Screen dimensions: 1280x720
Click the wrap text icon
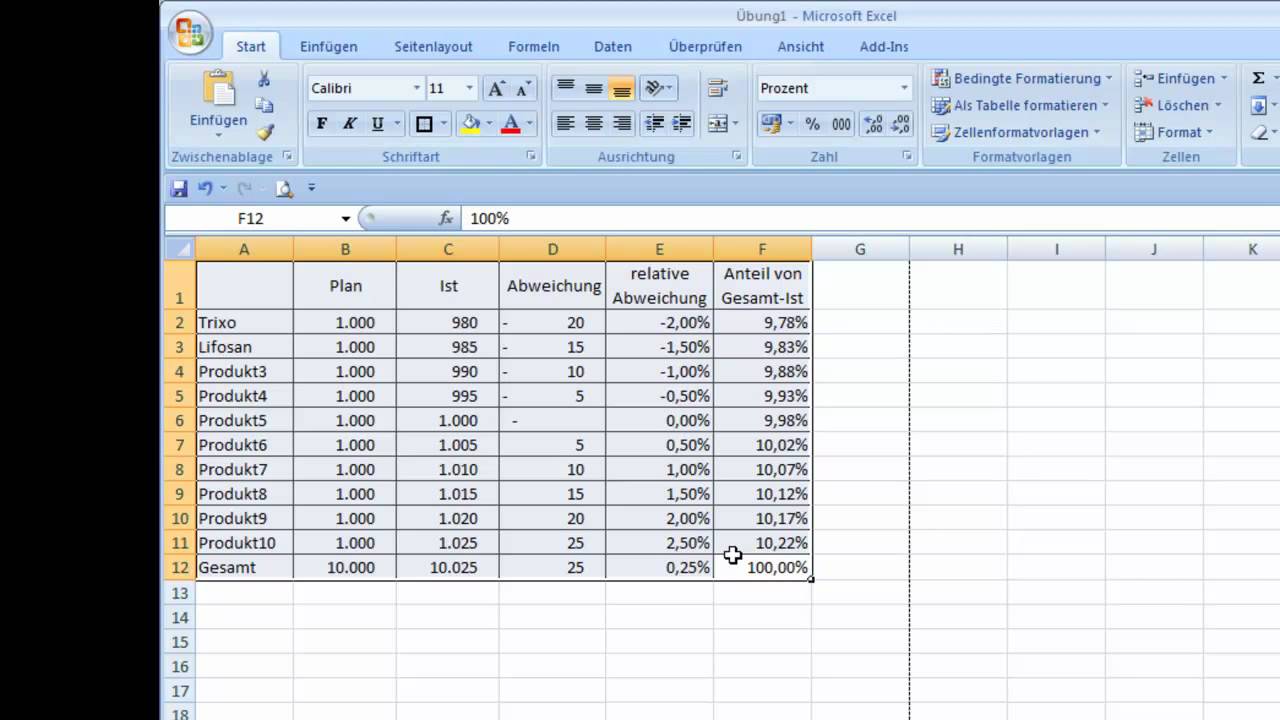718,88
